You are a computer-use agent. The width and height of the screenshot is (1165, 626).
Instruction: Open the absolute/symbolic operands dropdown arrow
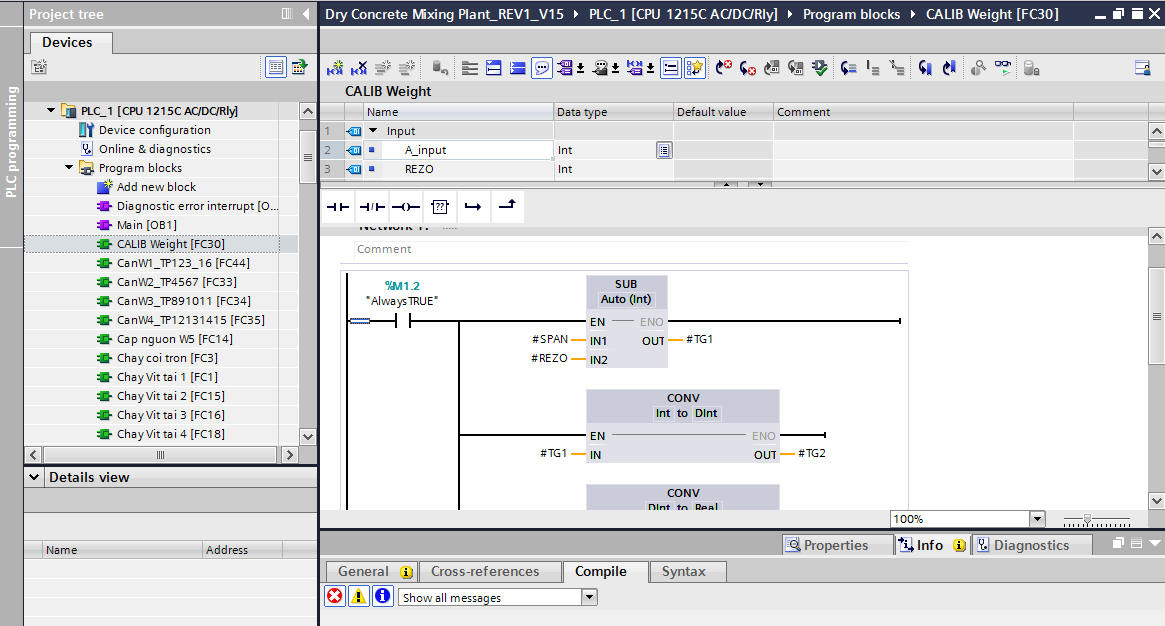tap(580, 69)
